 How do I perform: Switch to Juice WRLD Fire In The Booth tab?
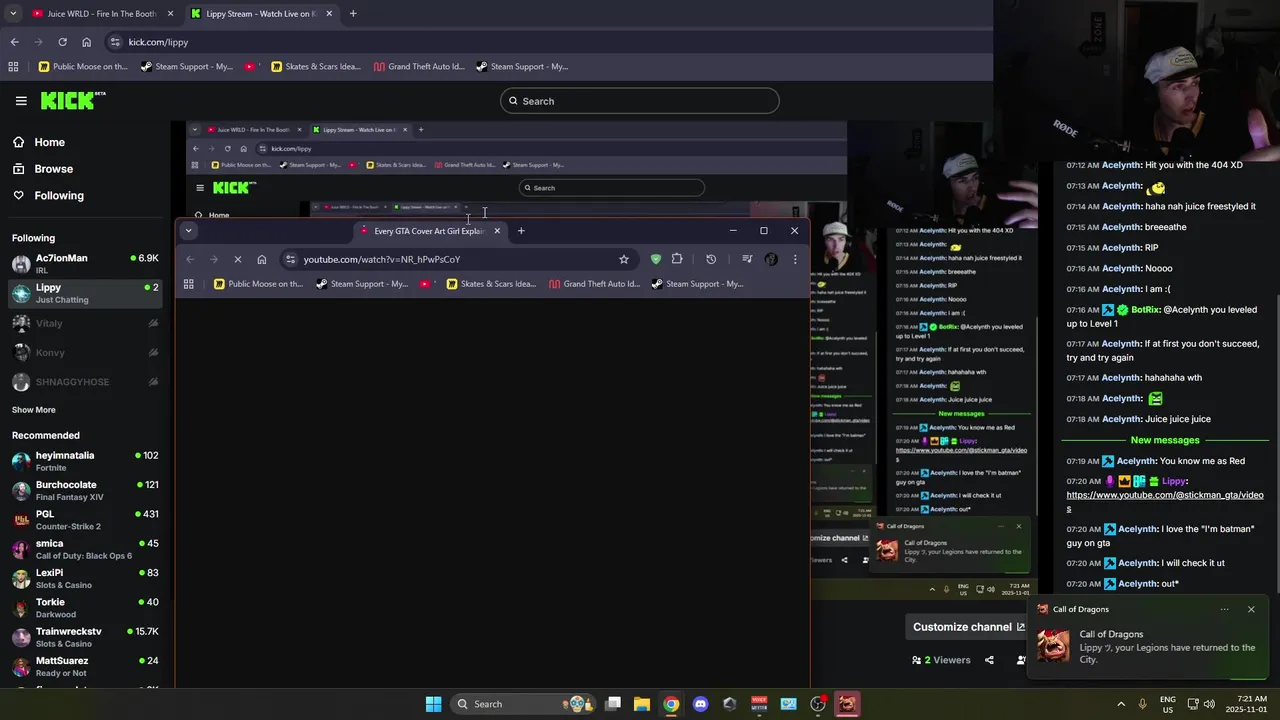tap(104, 14)
